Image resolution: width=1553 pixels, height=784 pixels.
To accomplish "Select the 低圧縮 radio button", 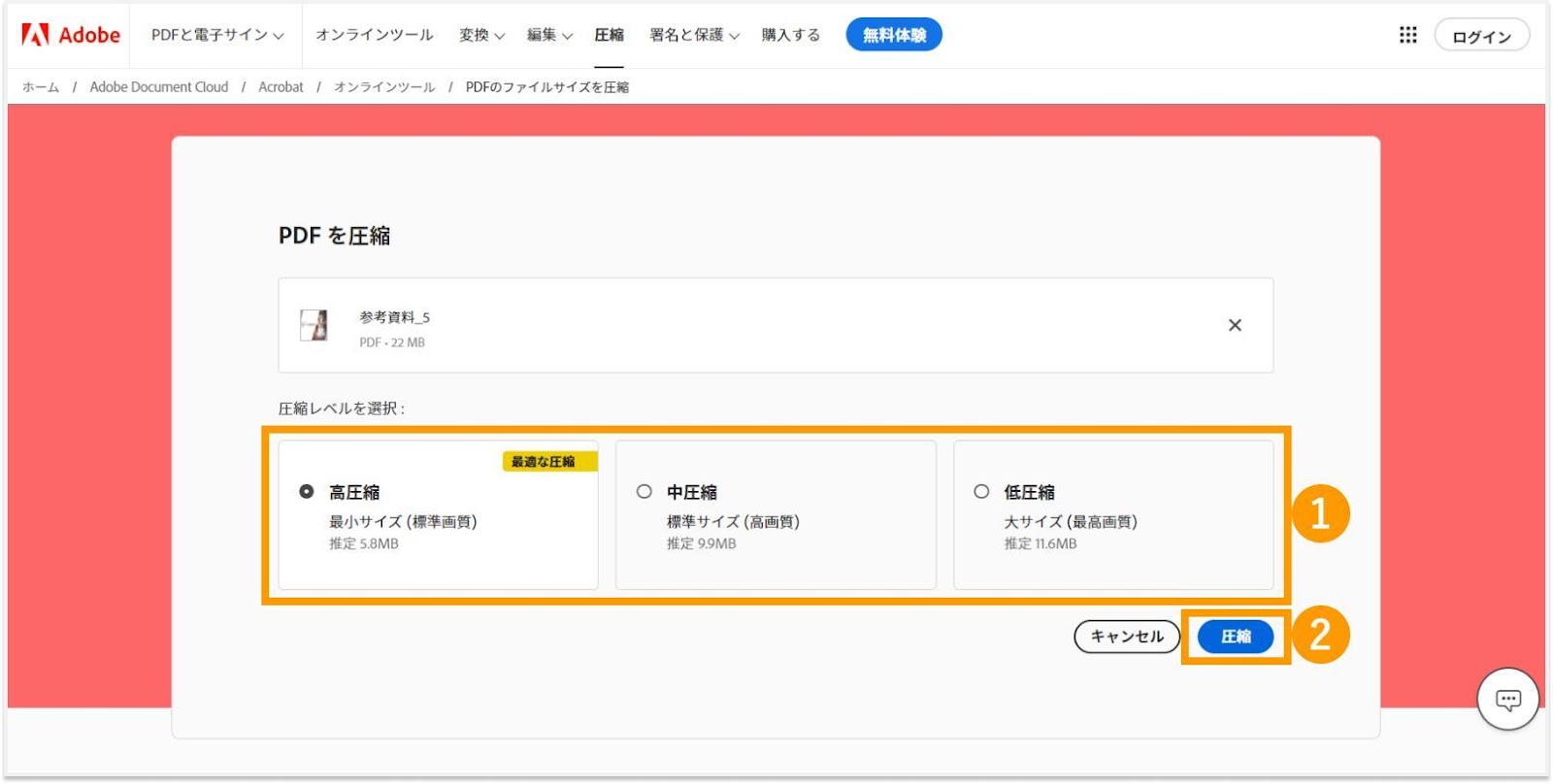I will [981, 492].
